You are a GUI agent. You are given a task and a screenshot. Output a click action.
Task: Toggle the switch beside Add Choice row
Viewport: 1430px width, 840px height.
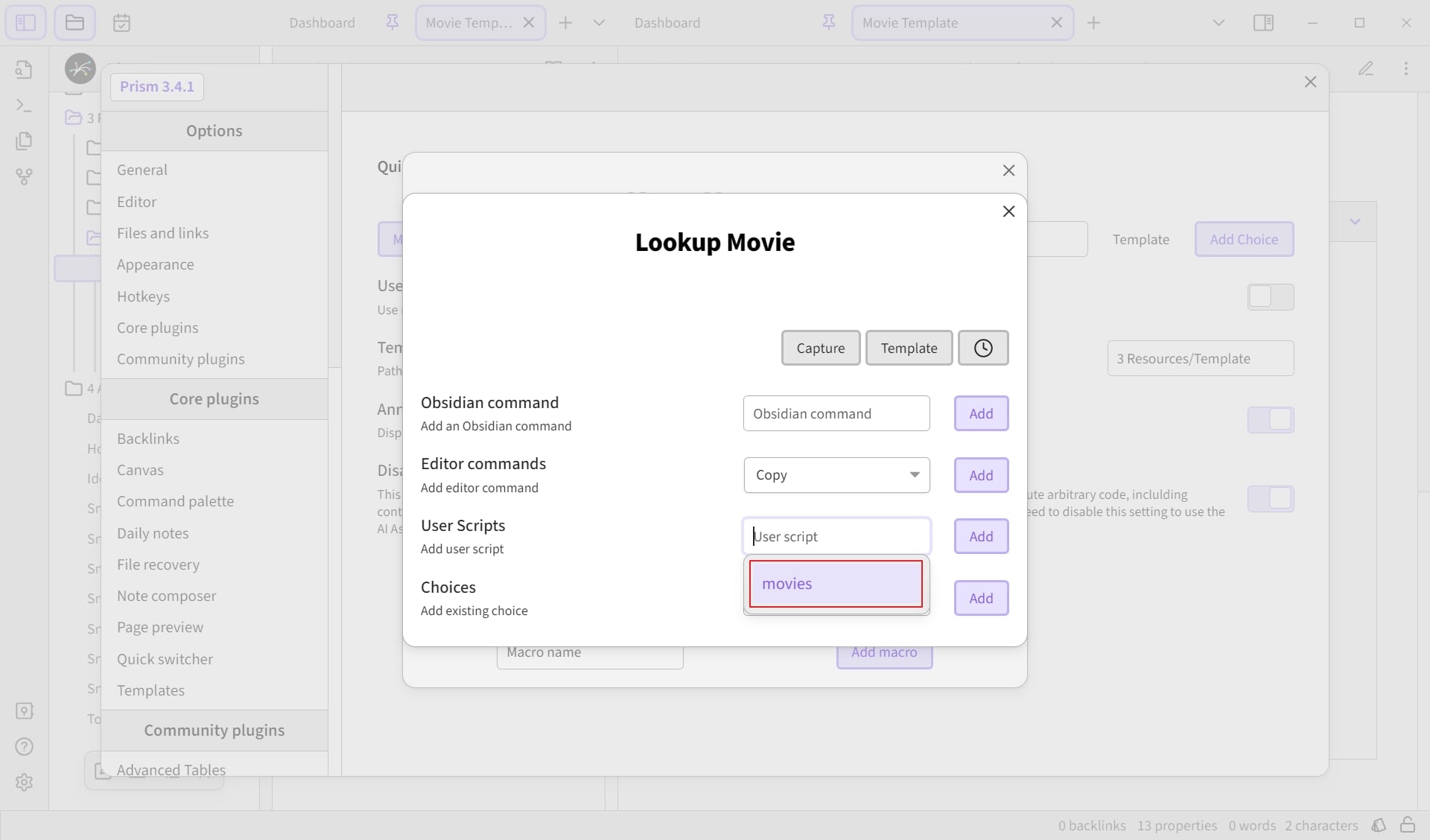point(1271,296)
